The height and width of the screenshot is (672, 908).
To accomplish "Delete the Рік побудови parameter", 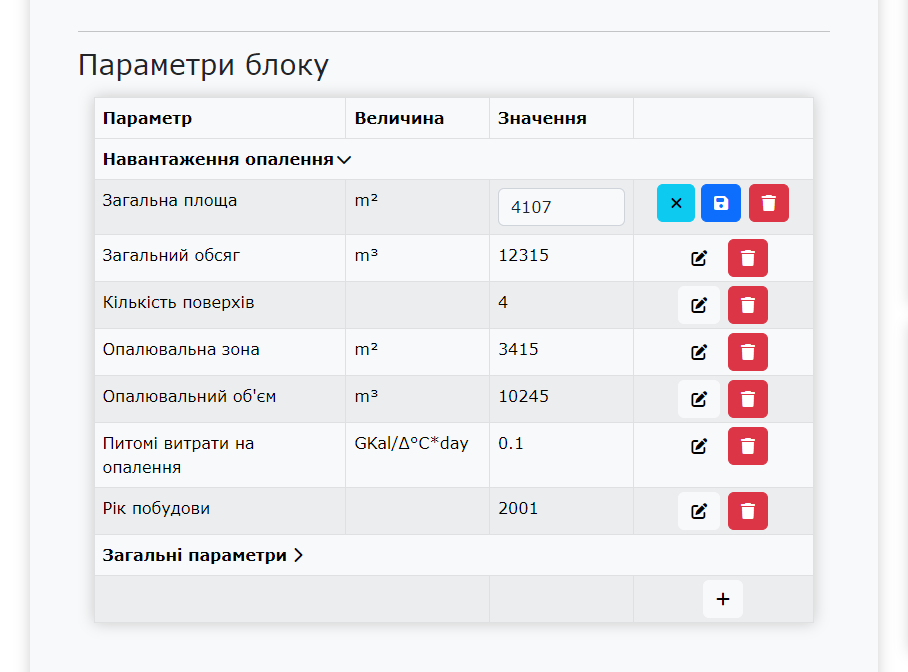I will [x=747, y=511].
